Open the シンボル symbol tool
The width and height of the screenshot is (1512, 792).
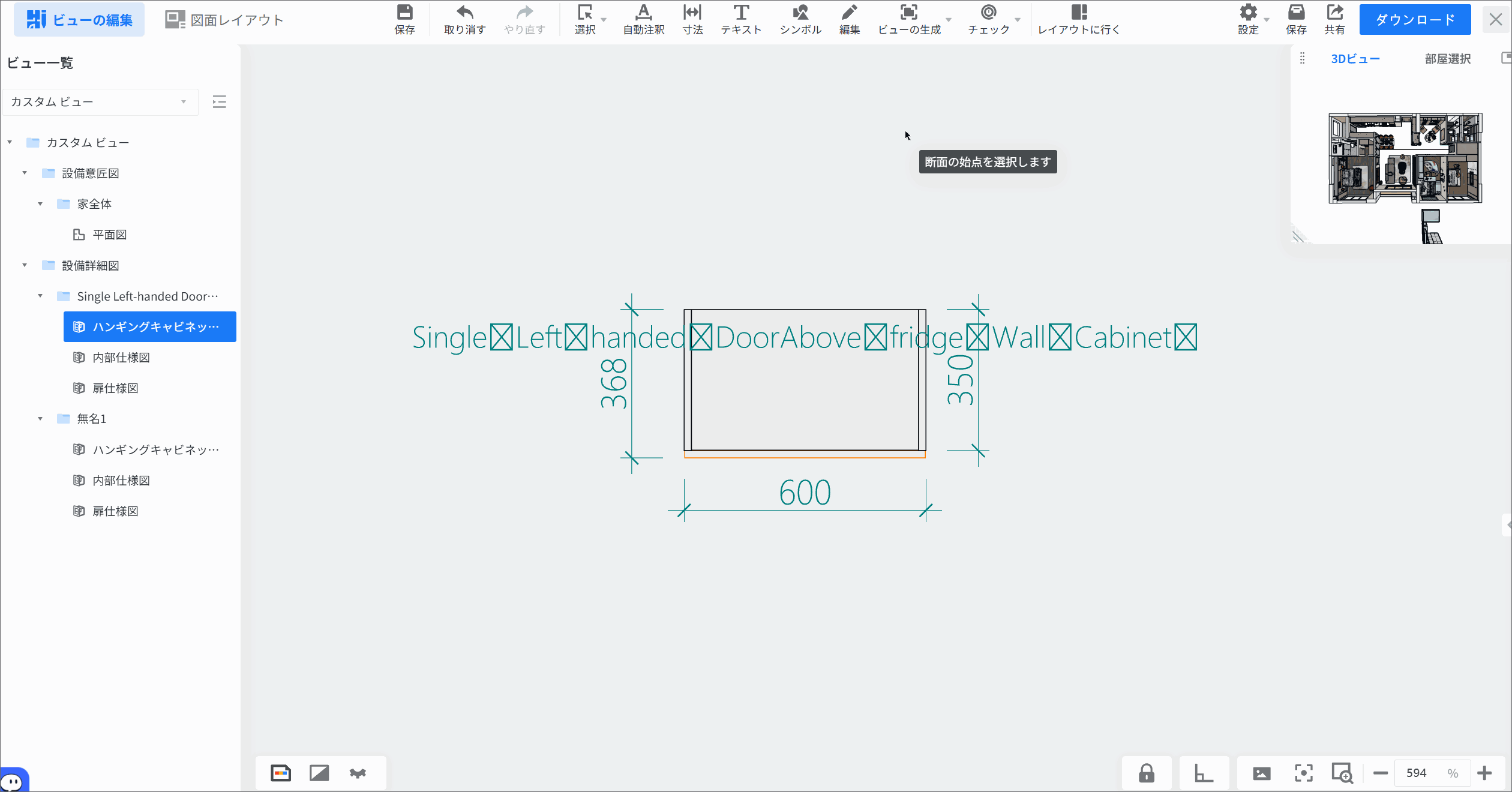coord(800,19)
